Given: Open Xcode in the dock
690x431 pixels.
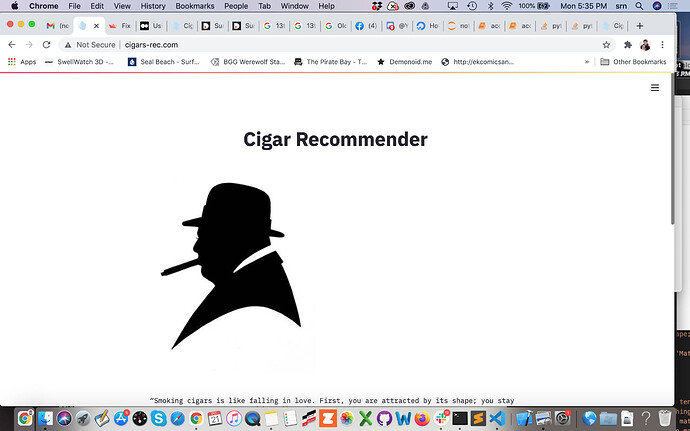Looking at the screenshot, I should [x=524, y=418].
